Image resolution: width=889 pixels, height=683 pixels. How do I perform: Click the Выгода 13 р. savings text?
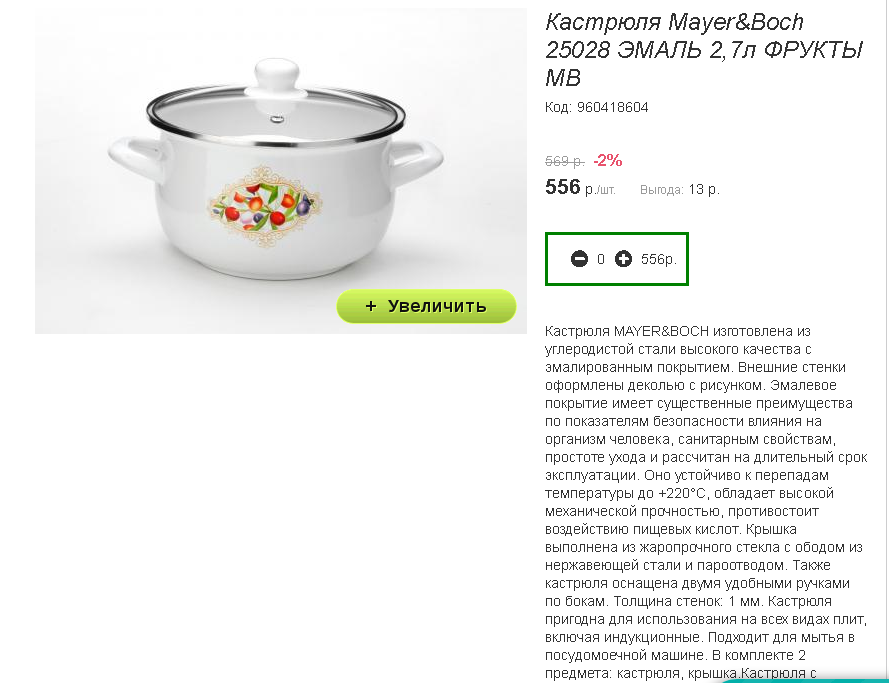(x=680, y=189)
